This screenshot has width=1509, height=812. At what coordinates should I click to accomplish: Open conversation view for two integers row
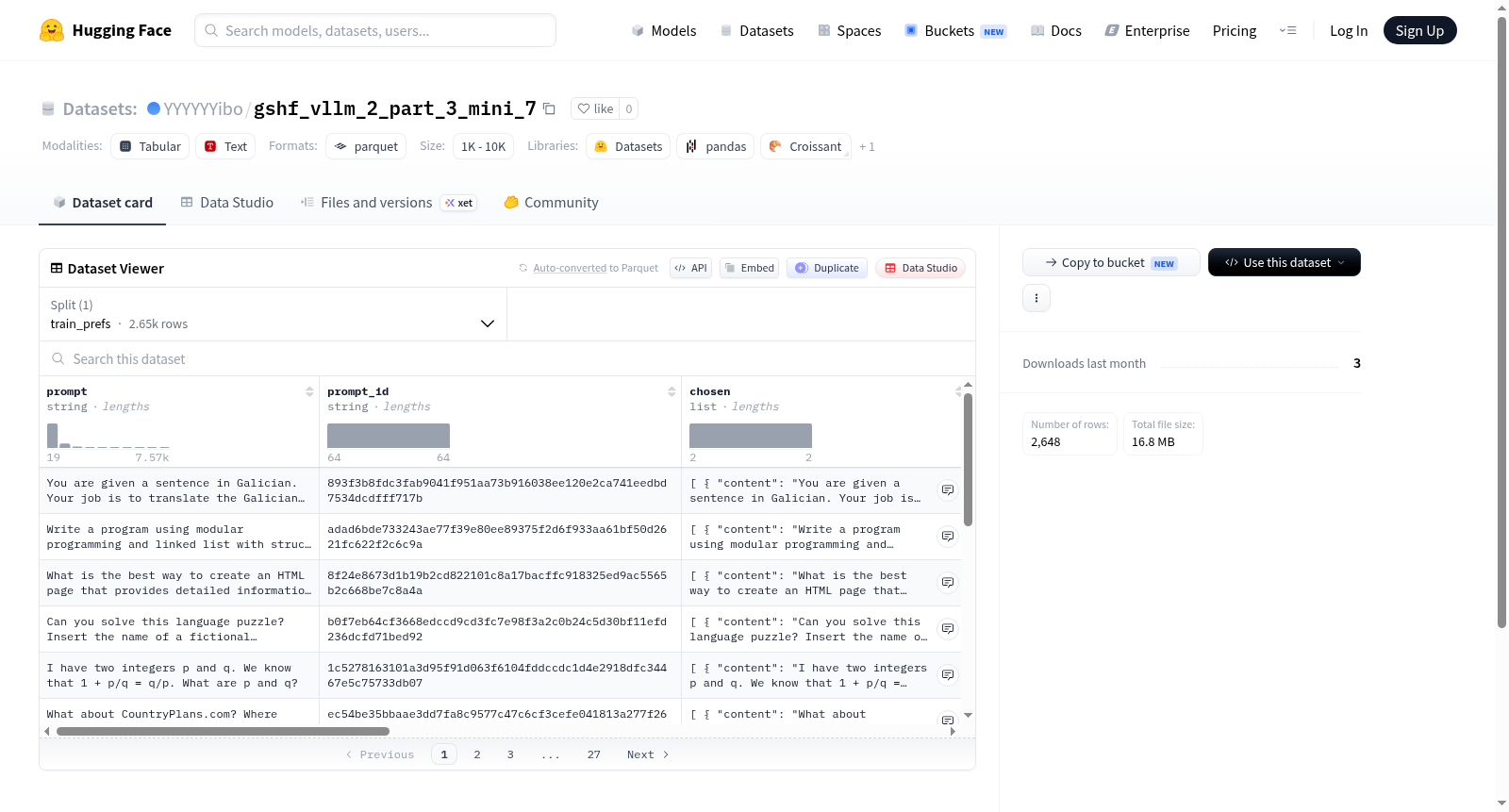pyautogui.click(x=948, y=675)
